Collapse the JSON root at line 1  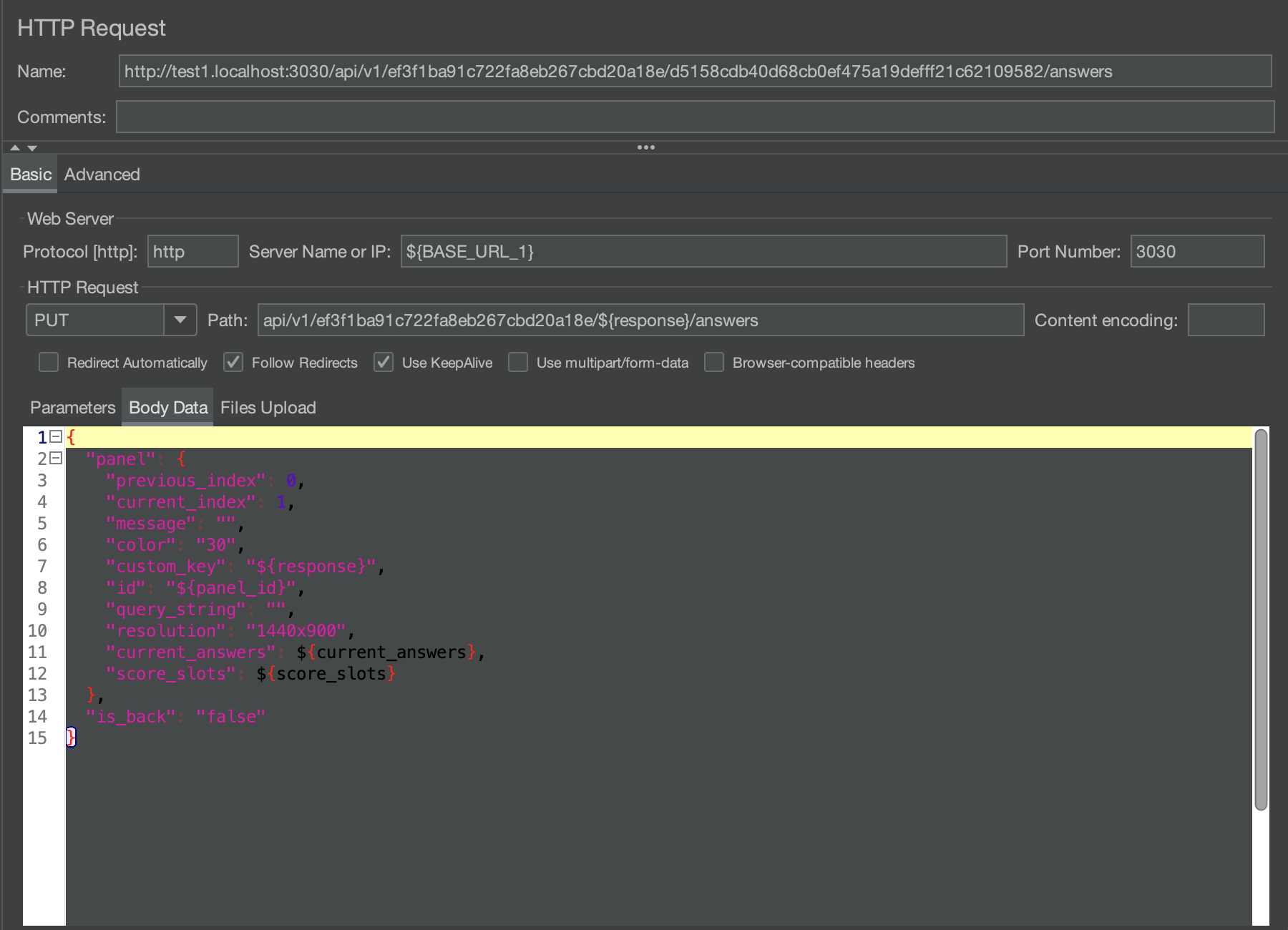[x=56, y=436]
